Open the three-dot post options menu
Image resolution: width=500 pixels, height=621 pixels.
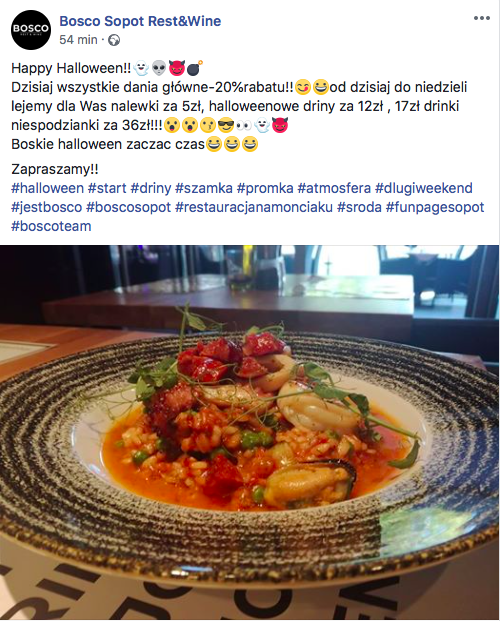[x=482, y=18]
